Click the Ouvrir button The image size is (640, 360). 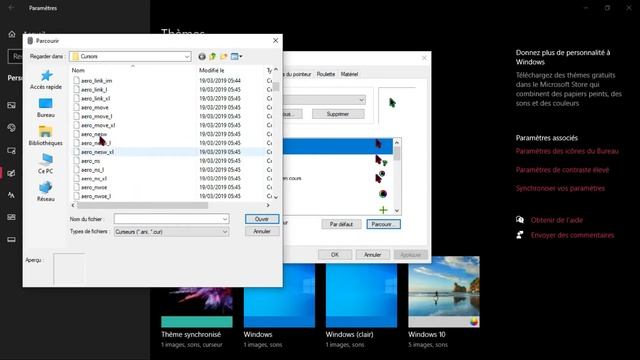[x=262, y=219]
